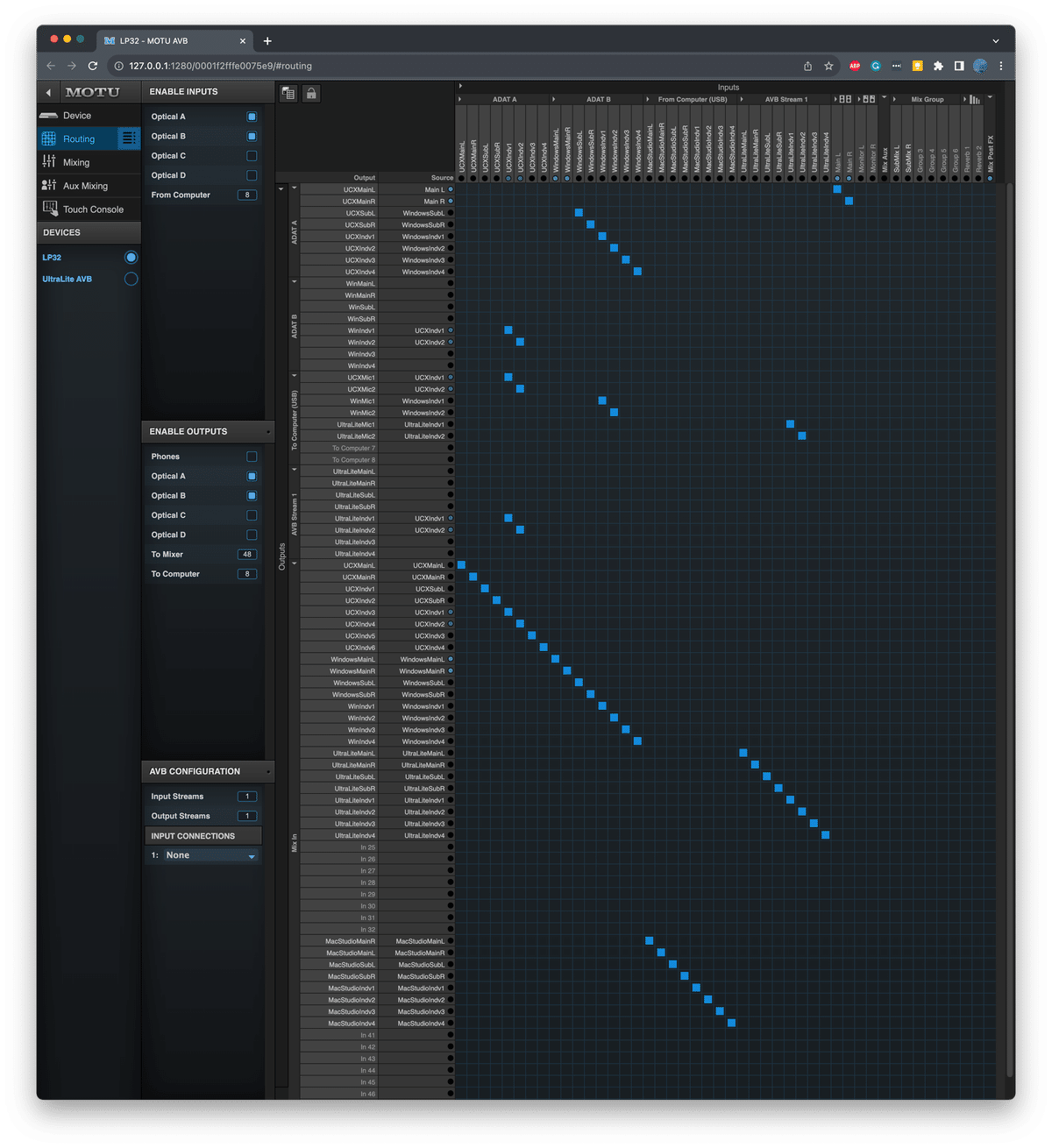1052x1148 pixels.
Task: Click routing point MacStudioMainR output row
Action: coord(650,941)
